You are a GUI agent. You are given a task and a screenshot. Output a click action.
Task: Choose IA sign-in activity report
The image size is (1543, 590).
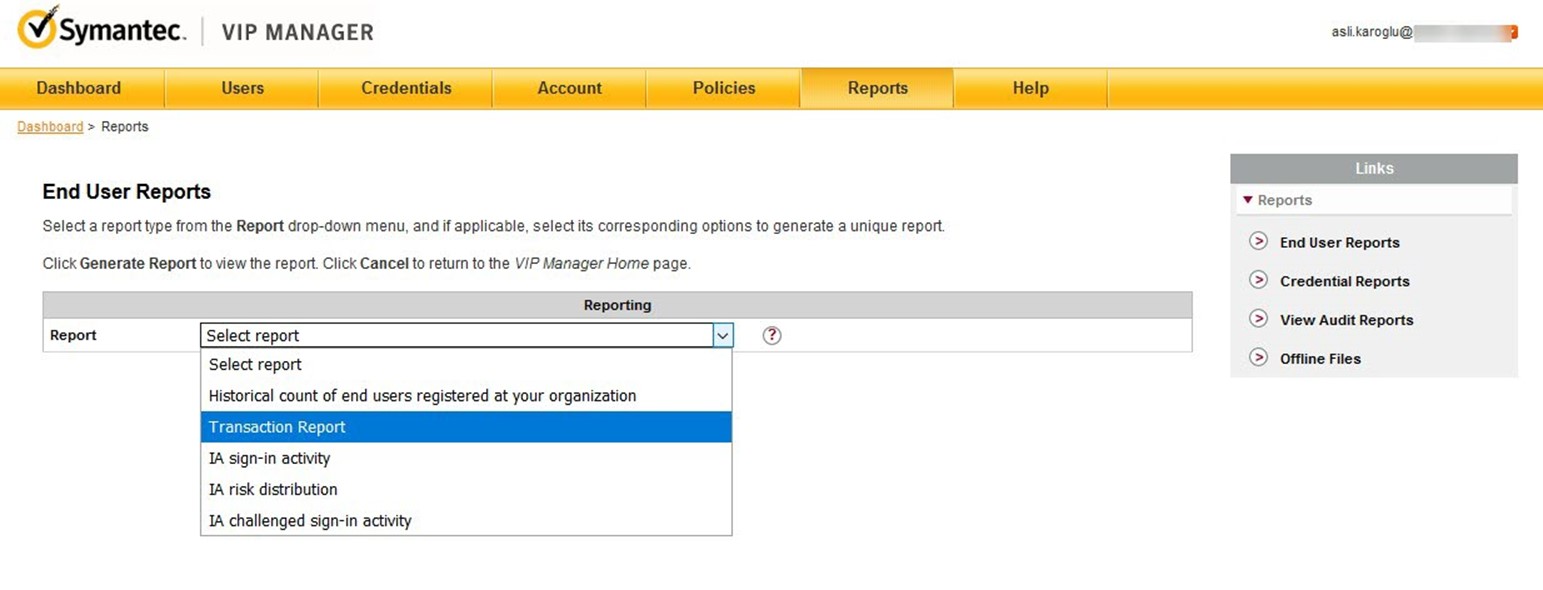466,458
